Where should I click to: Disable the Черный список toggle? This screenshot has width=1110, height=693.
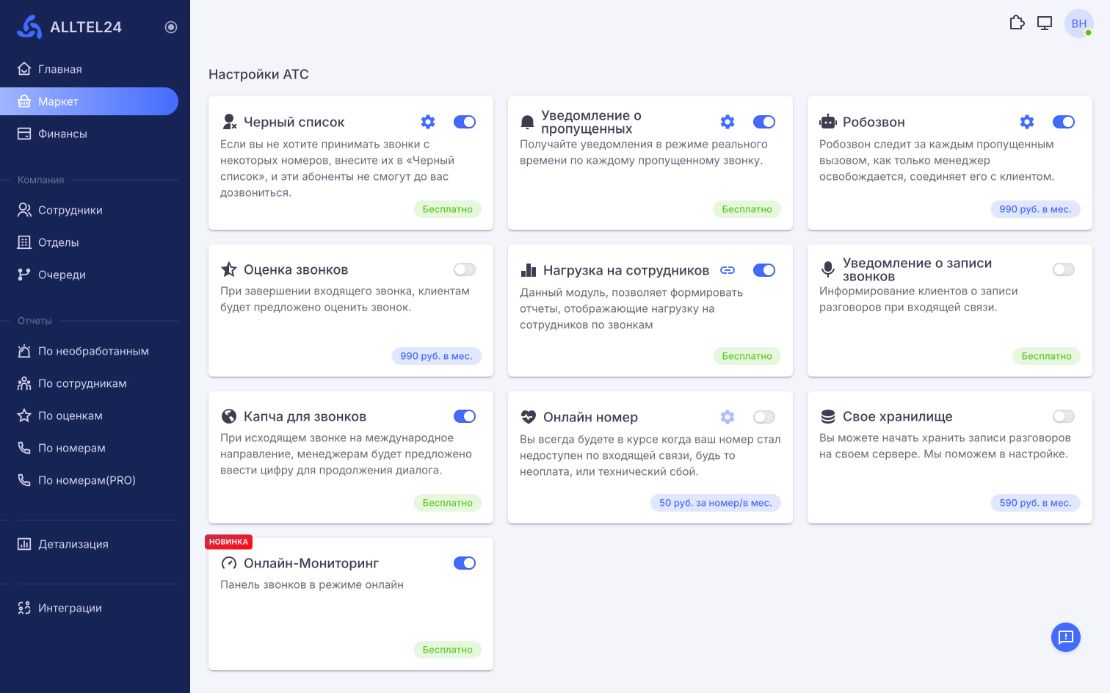(x=464, y=122)
